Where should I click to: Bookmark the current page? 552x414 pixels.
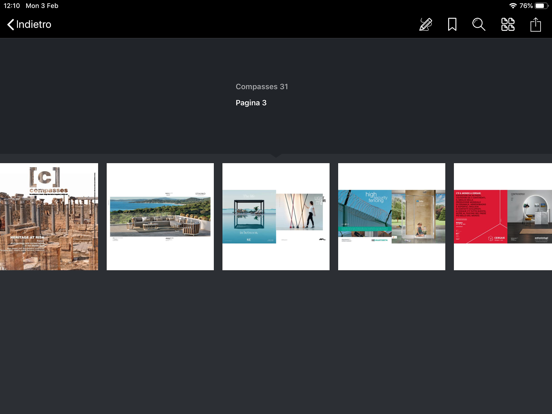[x=452, y=25]
